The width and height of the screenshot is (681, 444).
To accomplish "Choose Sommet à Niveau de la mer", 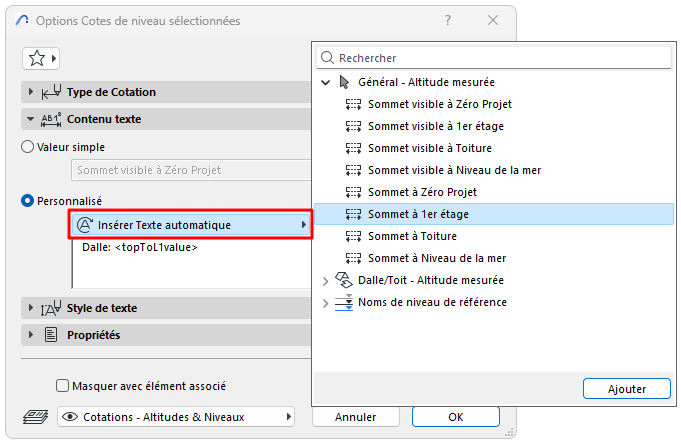I will pyautogui.click(x=437, y=258).
